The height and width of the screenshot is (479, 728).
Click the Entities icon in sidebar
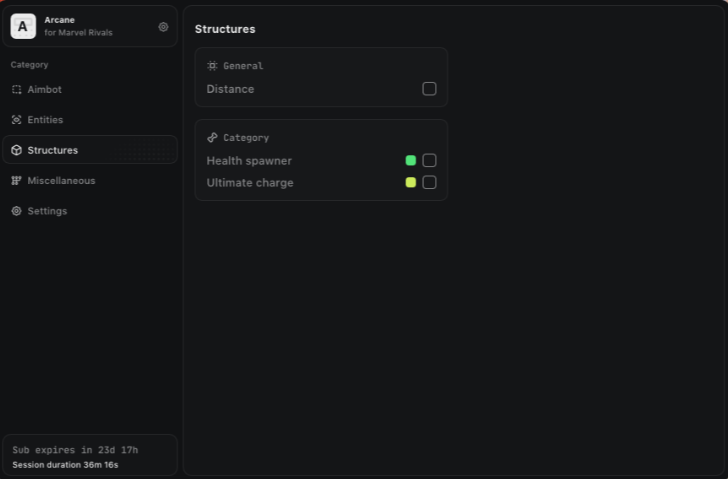(17, 120)
